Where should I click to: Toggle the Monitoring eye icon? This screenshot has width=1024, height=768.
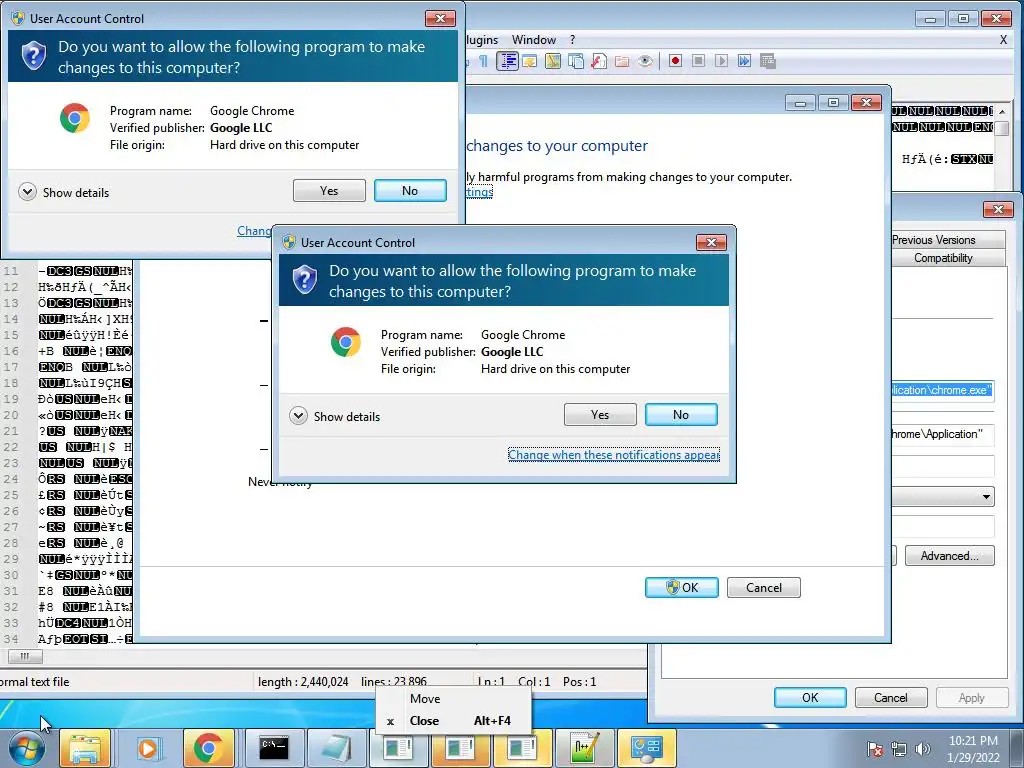coord(645,61)
